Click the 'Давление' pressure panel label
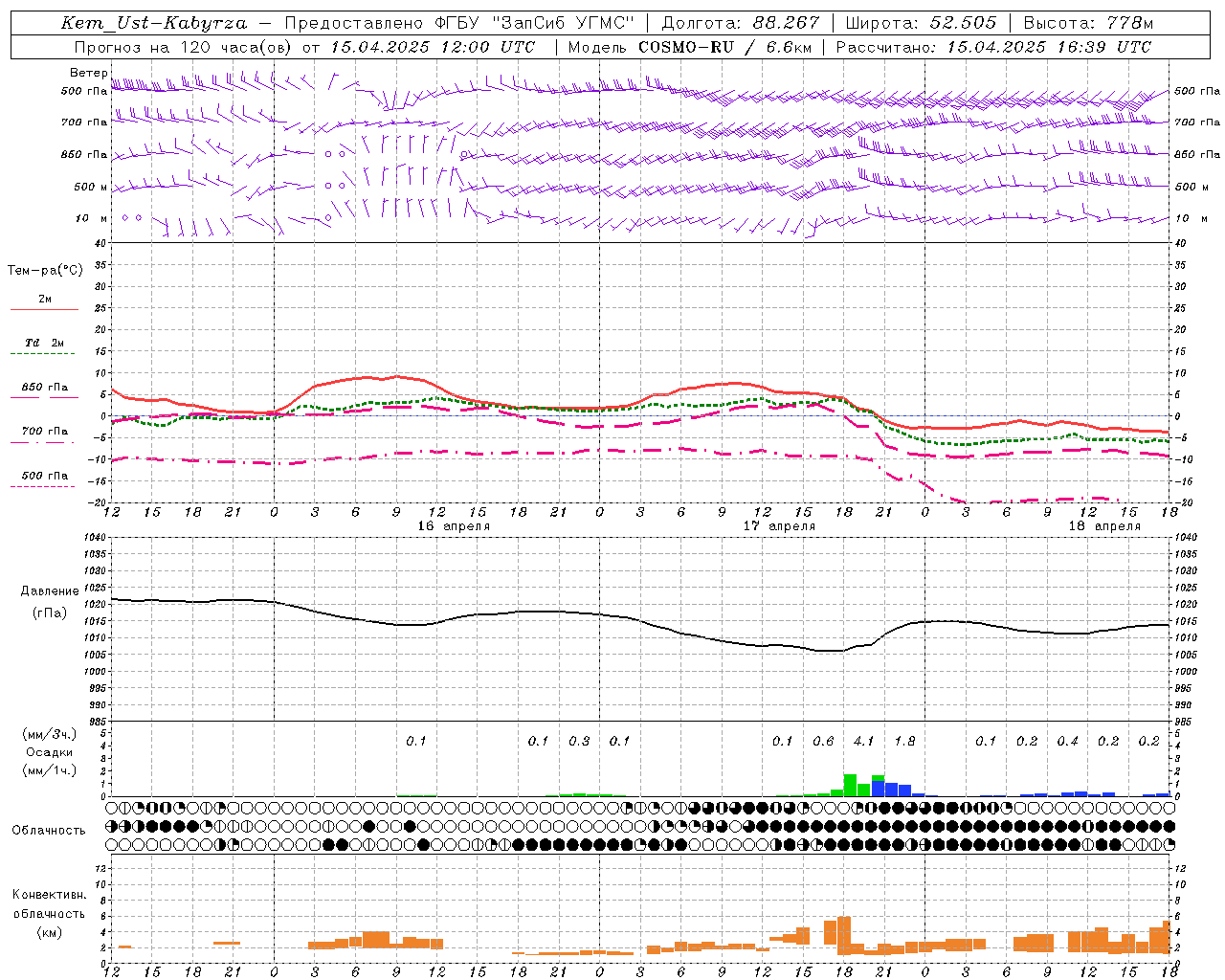Screen dimensions: 1225x980 pyautogui.click(x=50, y=591)
